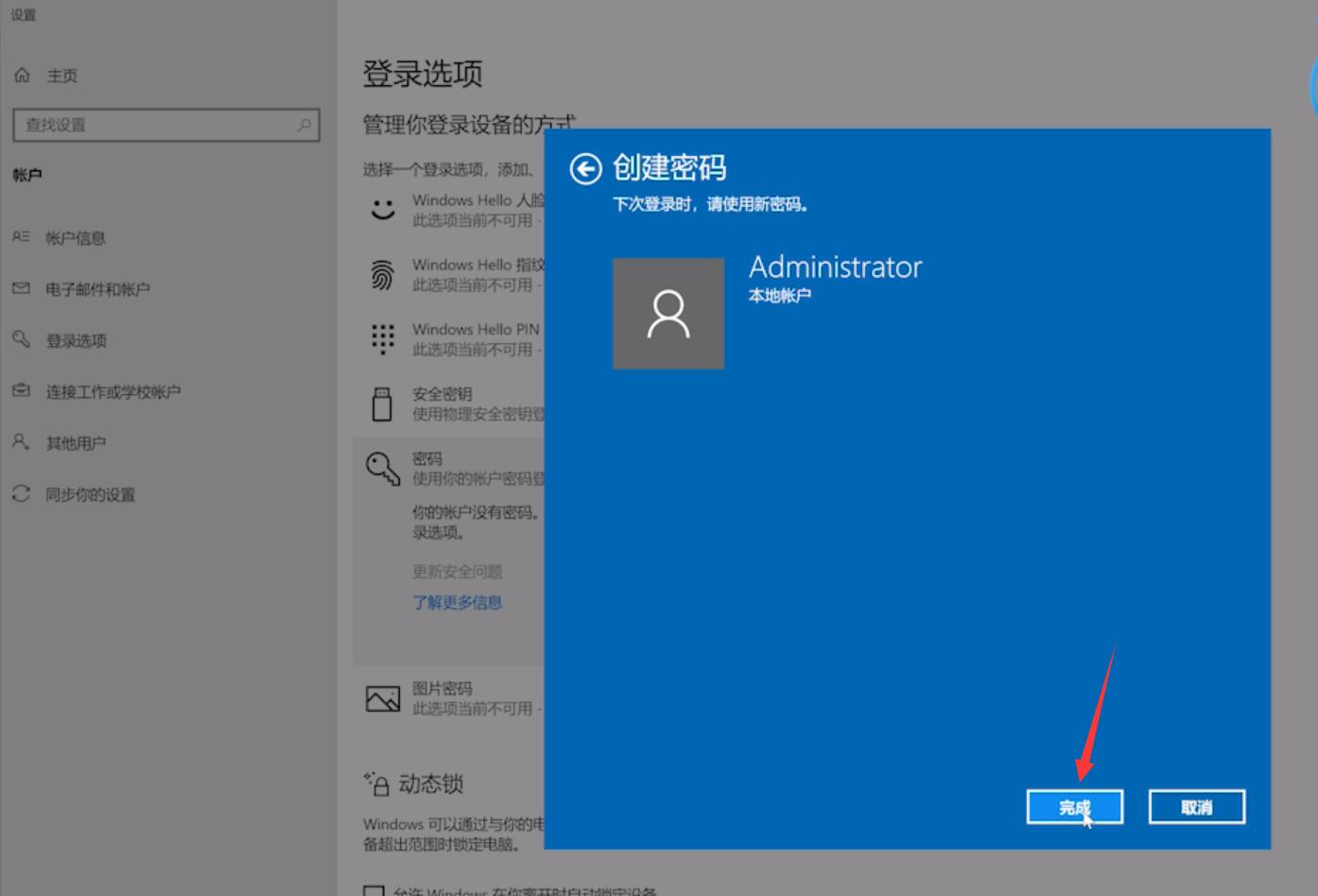Viewport: 1318px width, 896px height.
Task: Click the 图片密码 picture password icon
Action: pos(382,698)
